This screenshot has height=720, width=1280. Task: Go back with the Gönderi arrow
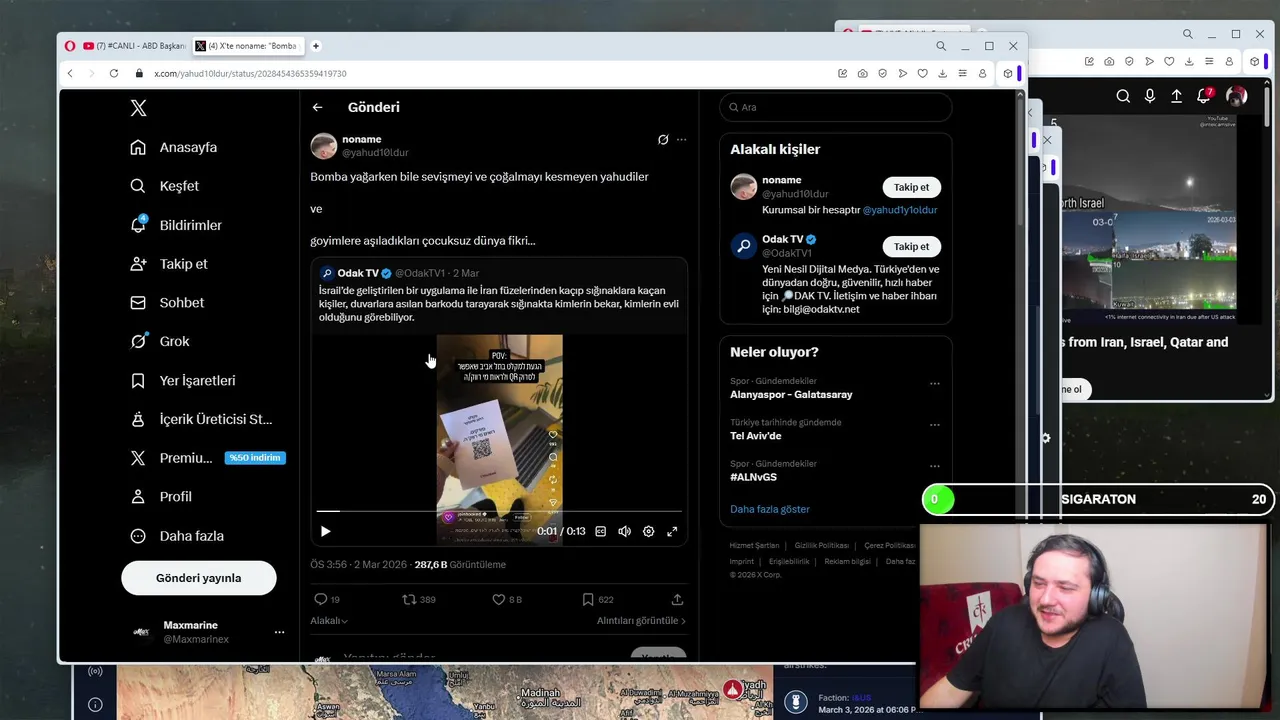pos(317,107)
